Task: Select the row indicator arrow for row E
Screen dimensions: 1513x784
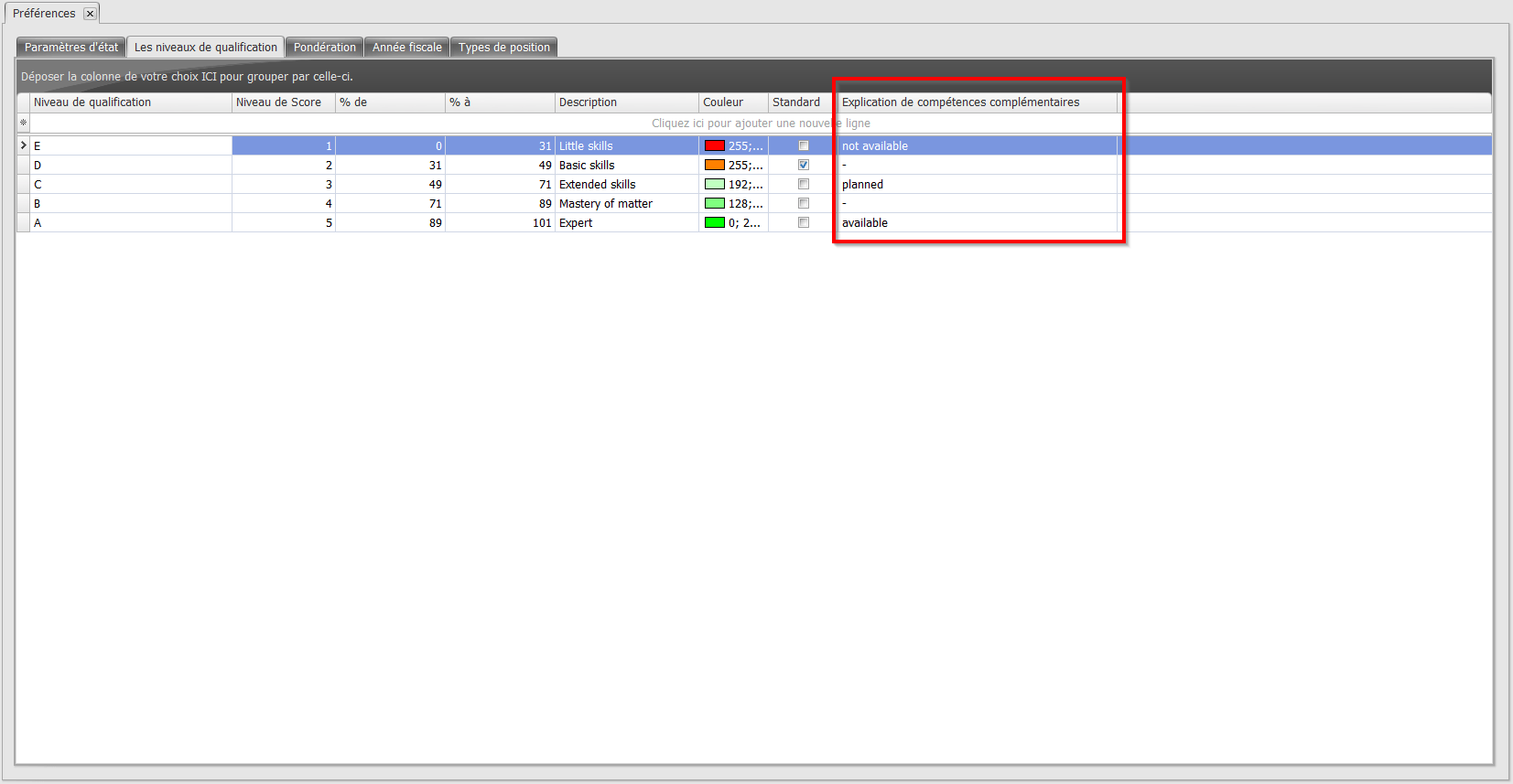Action: [x=24, y=146]
